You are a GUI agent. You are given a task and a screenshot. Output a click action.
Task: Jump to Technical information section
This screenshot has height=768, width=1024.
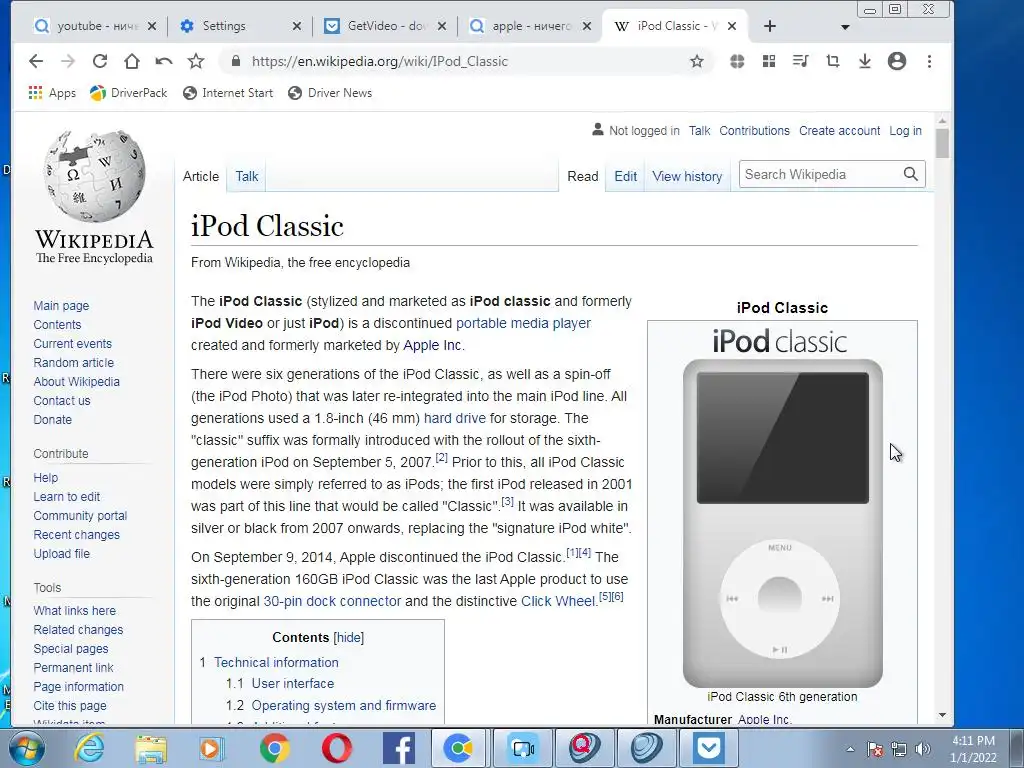click(x=276, y=662)
